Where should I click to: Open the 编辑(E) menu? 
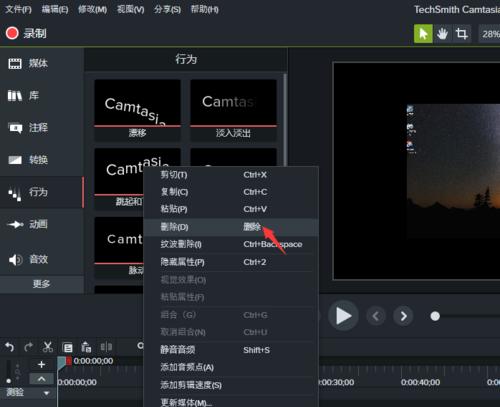[55, 9]
